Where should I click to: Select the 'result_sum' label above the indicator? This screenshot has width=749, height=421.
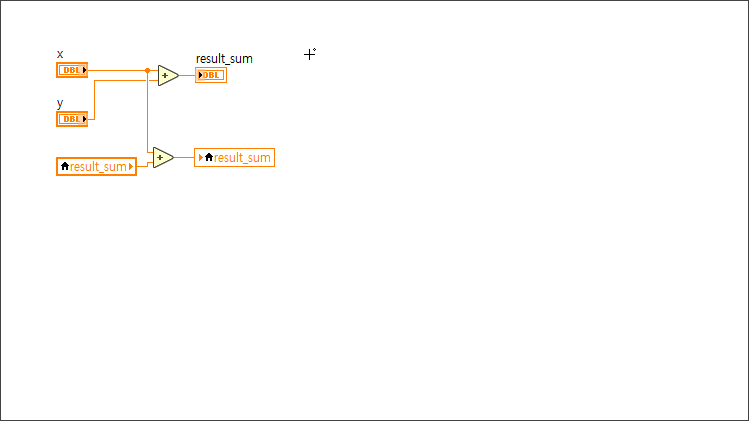pos(224,59)
